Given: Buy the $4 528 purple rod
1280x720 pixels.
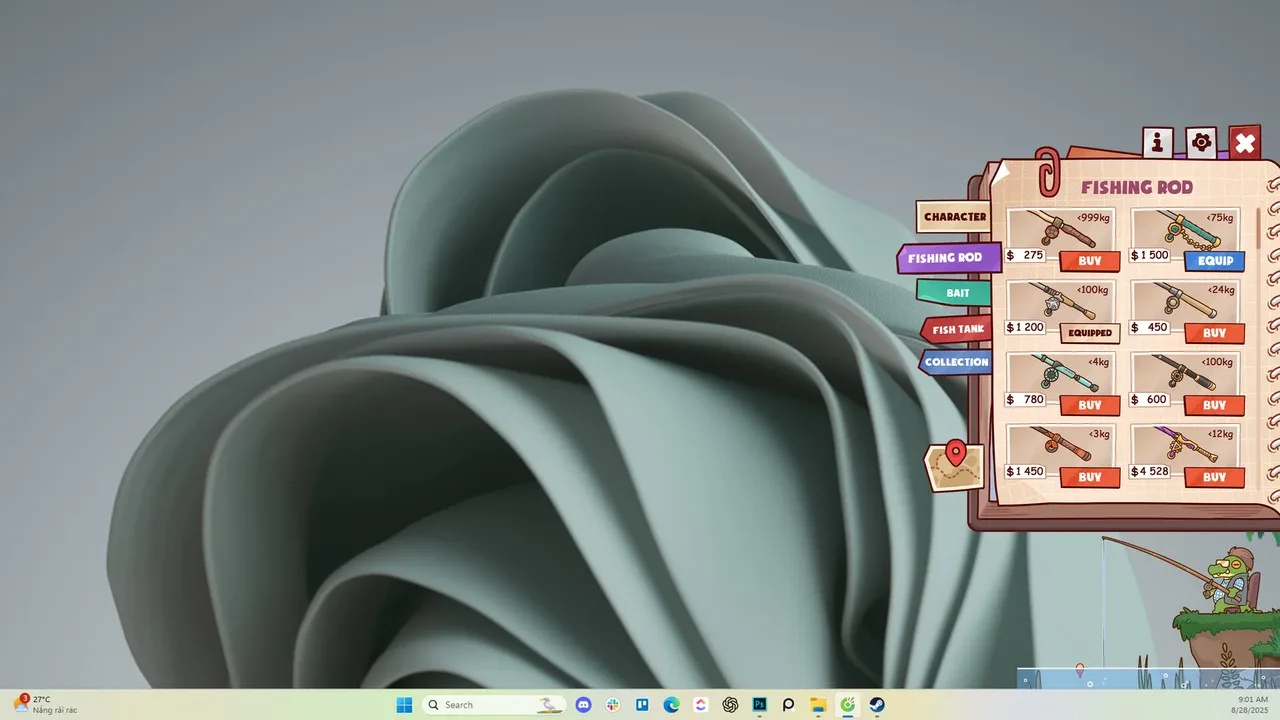Looking at the screenshot, I should [1214, 477].
